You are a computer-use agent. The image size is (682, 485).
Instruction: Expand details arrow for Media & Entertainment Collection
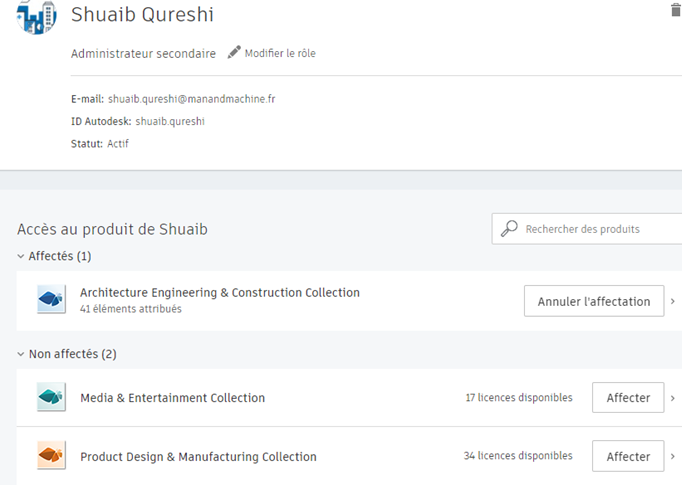[672, 398]
